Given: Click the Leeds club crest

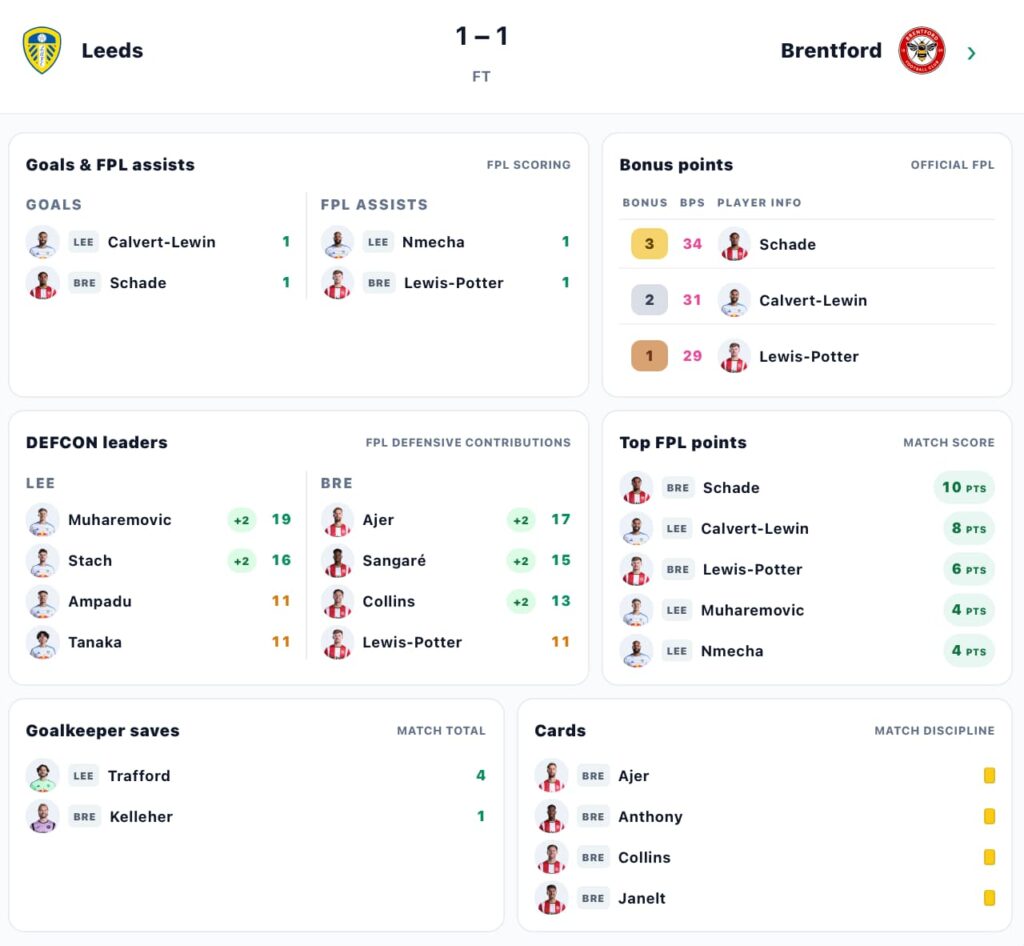Looking at the screenshot, I should pyautogui.click(x=42, y=50).
